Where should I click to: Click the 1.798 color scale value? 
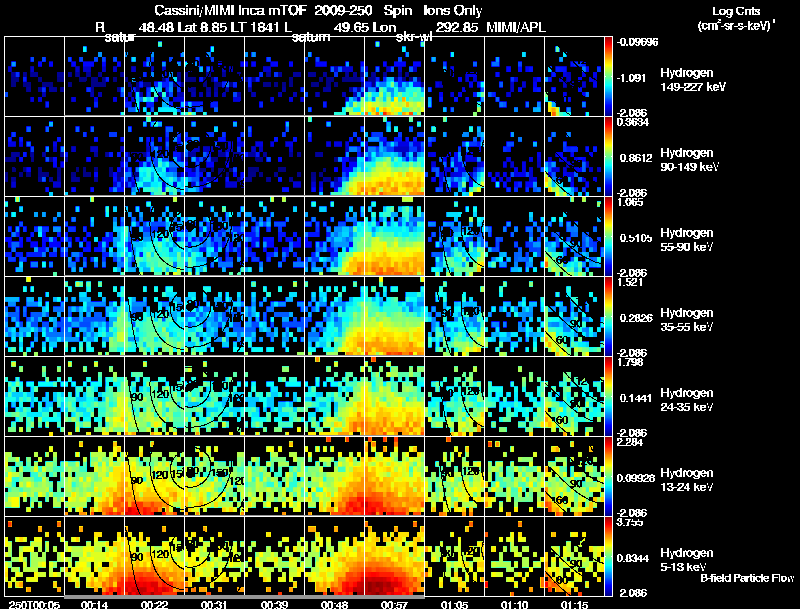[x=630, y=362]
